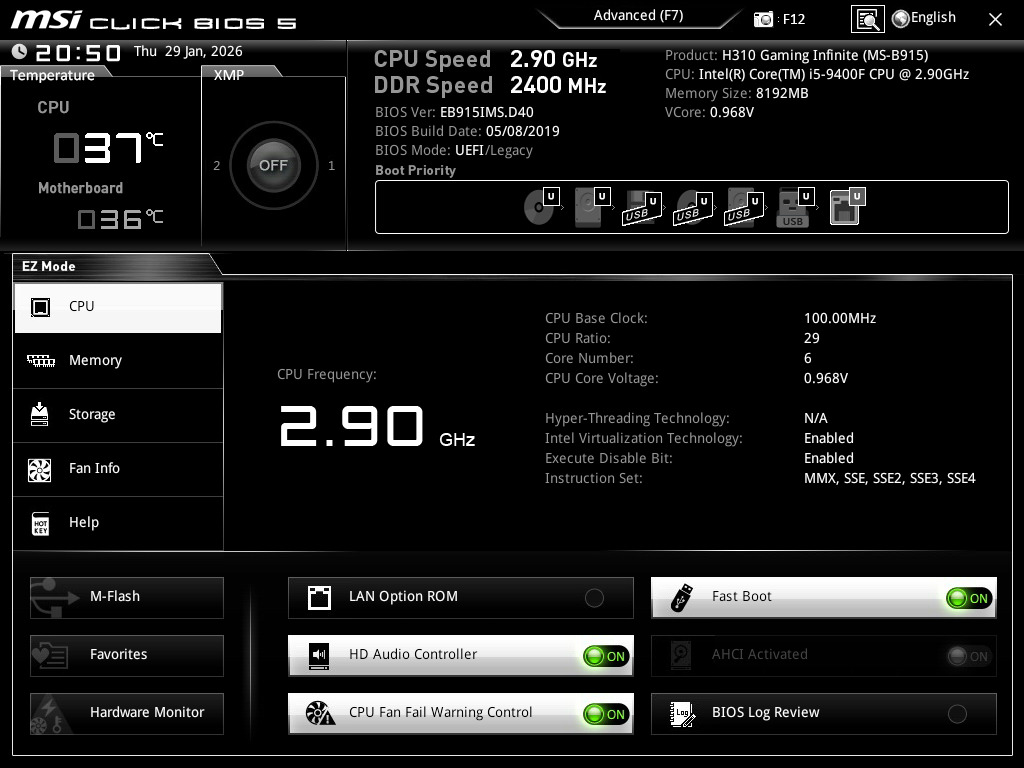Open the BIOS search magnifier icon
Image resolution: width=1024 pixels, height=768 pixels.
click(x=867, y=19)
